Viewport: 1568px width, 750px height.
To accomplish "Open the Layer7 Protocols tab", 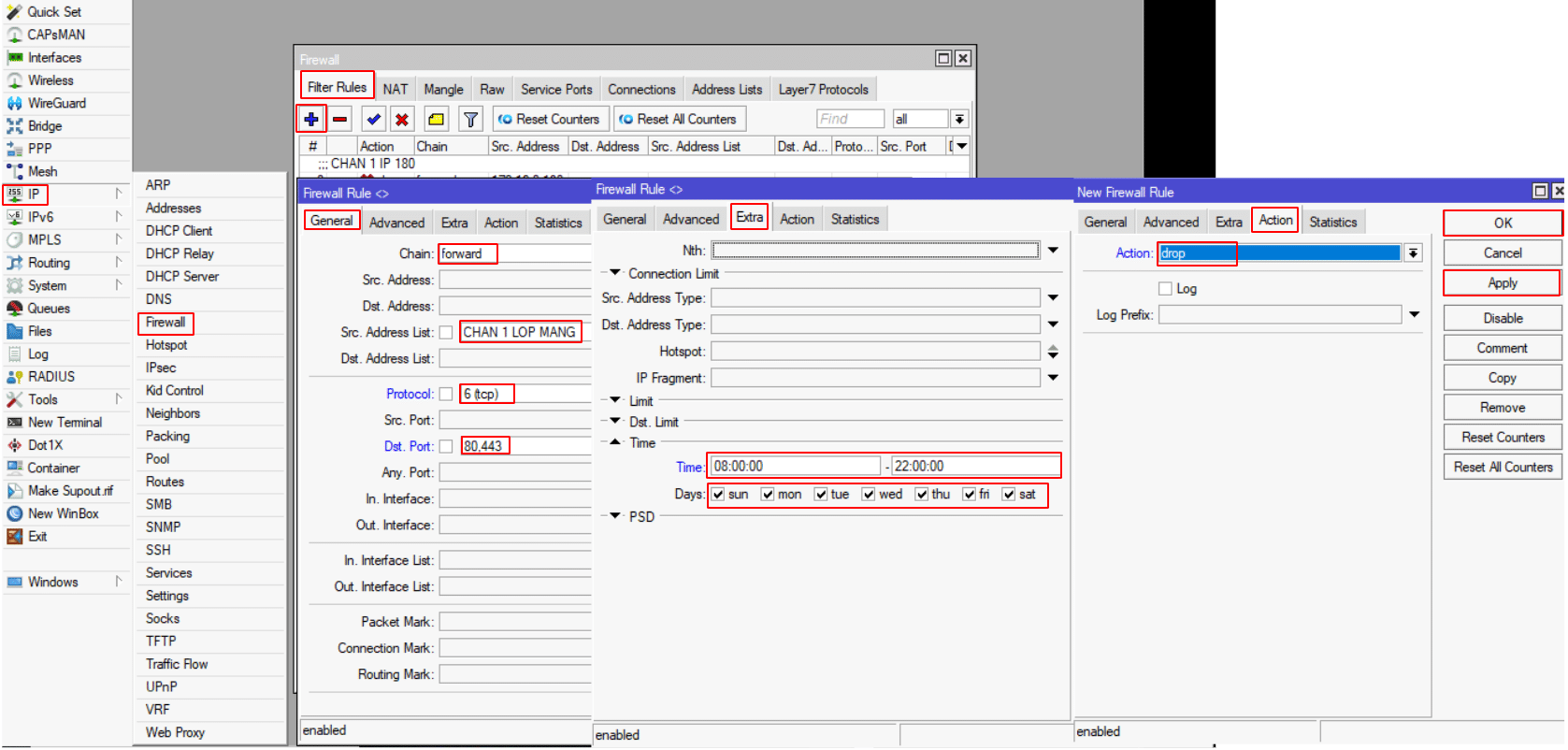I will click(x=823, y=89).
